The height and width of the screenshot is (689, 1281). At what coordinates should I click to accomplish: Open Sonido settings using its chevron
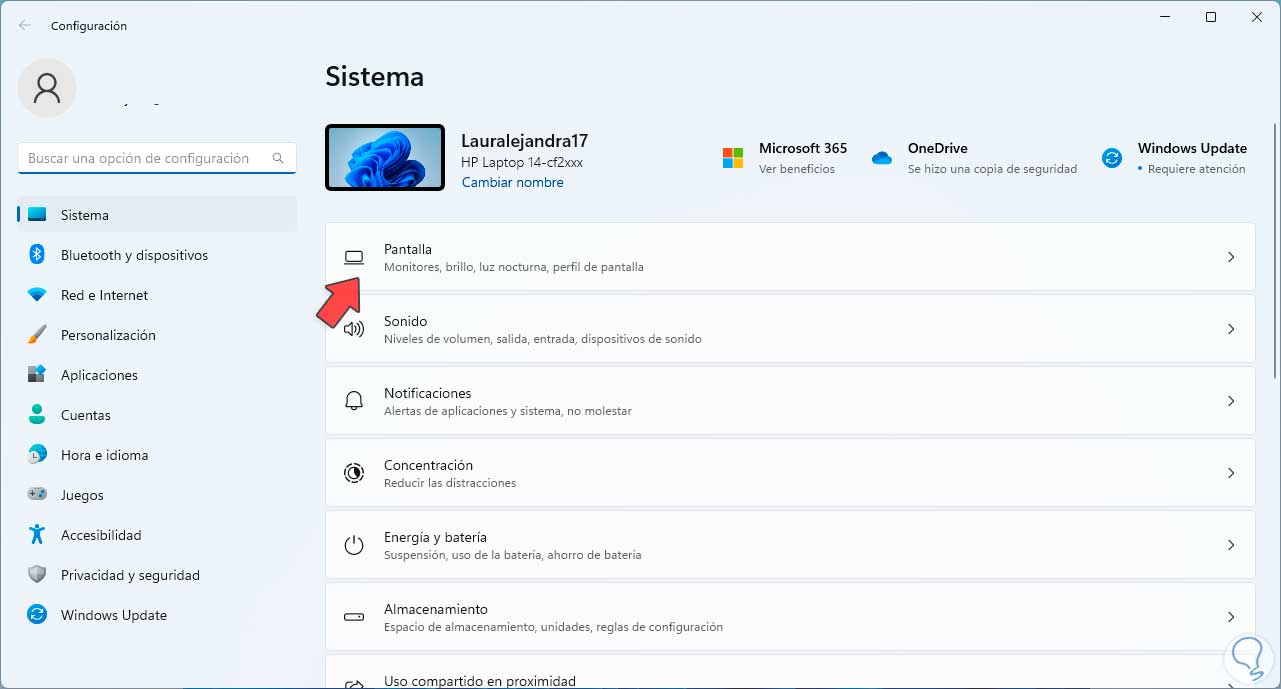(x=1231, y=329)
